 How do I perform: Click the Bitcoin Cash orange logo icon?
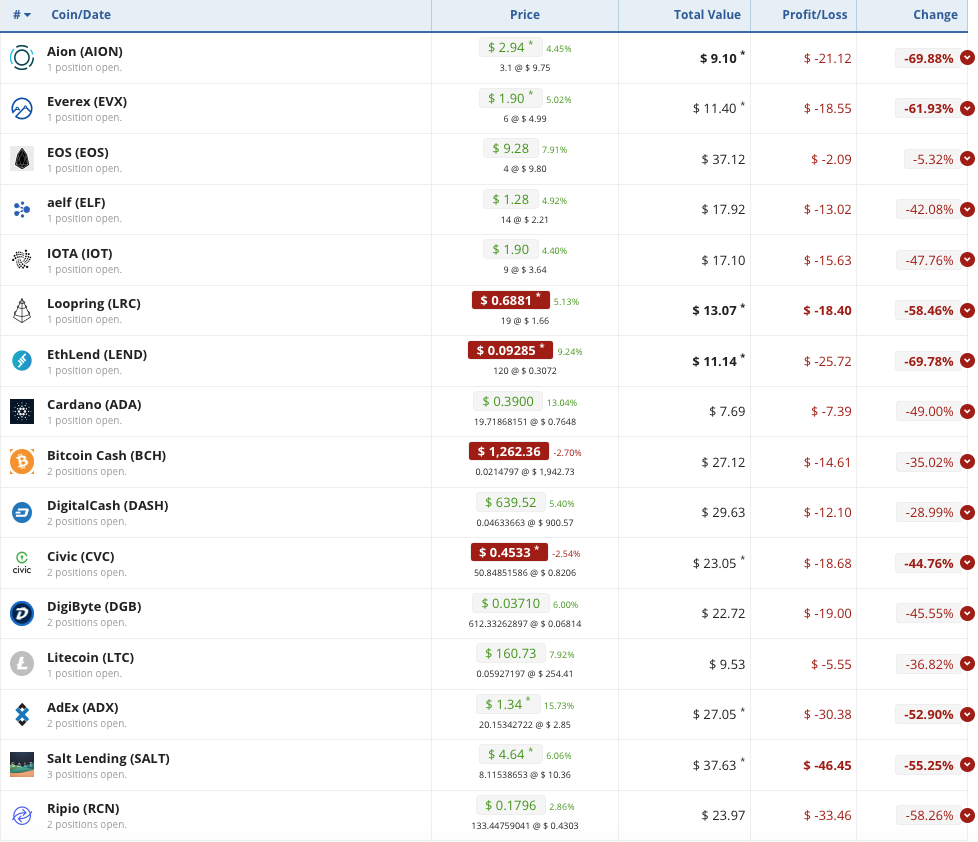click(22, 462)
